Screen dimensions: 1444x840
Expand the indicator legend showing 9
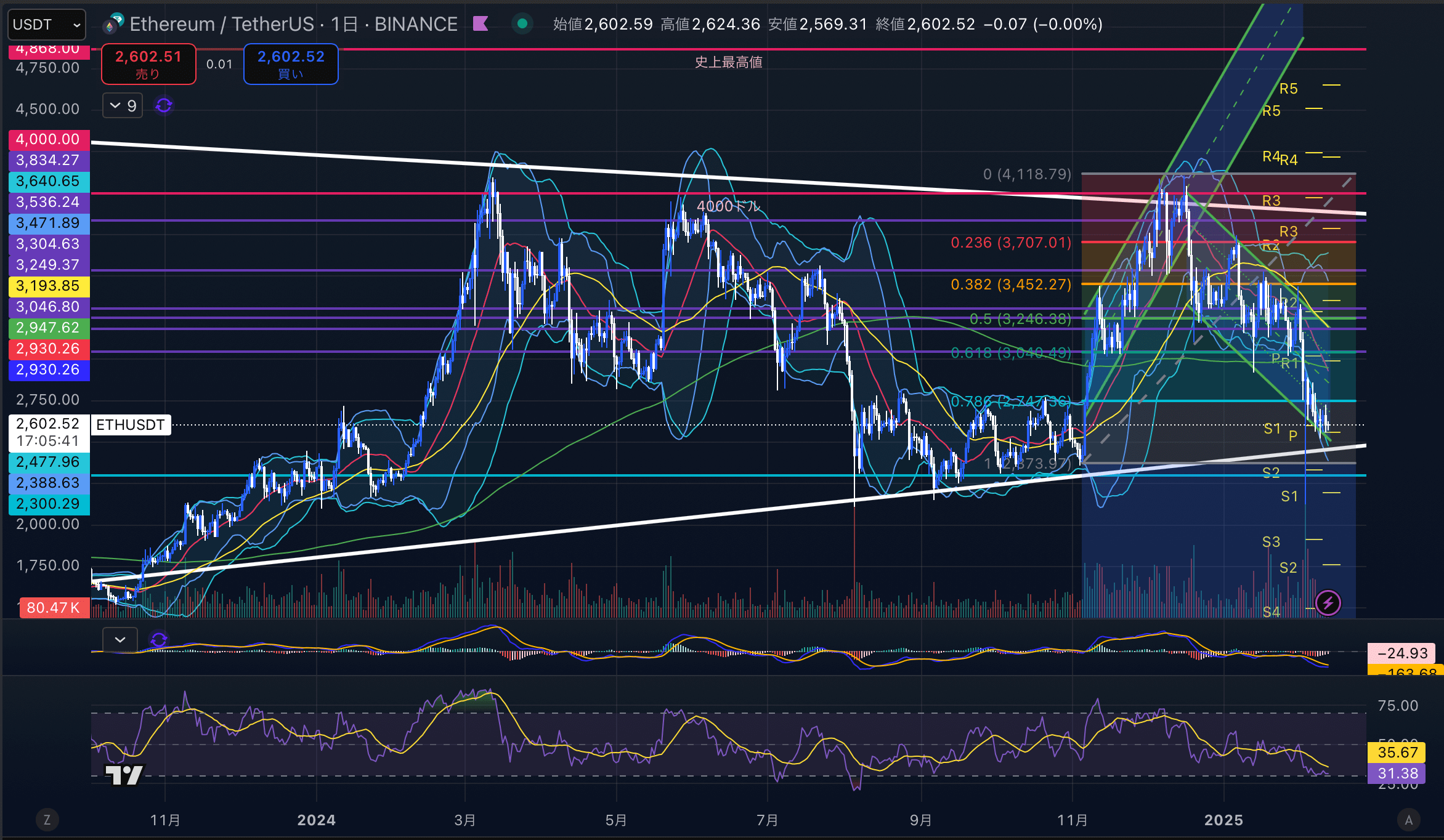tap(123, 106)
